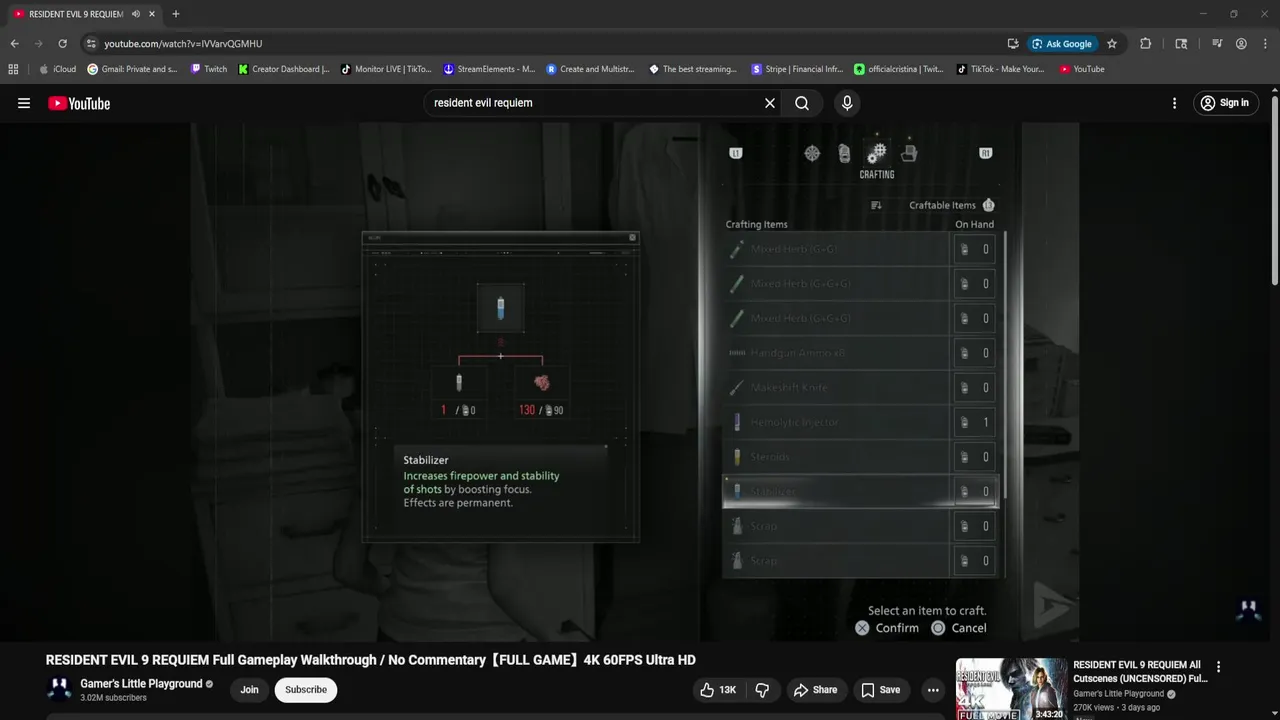Image resolution: width=1280 pixels, height=720 pixels.
Task: Click the L1 badge in the game menu
Action: click(736, 153)
